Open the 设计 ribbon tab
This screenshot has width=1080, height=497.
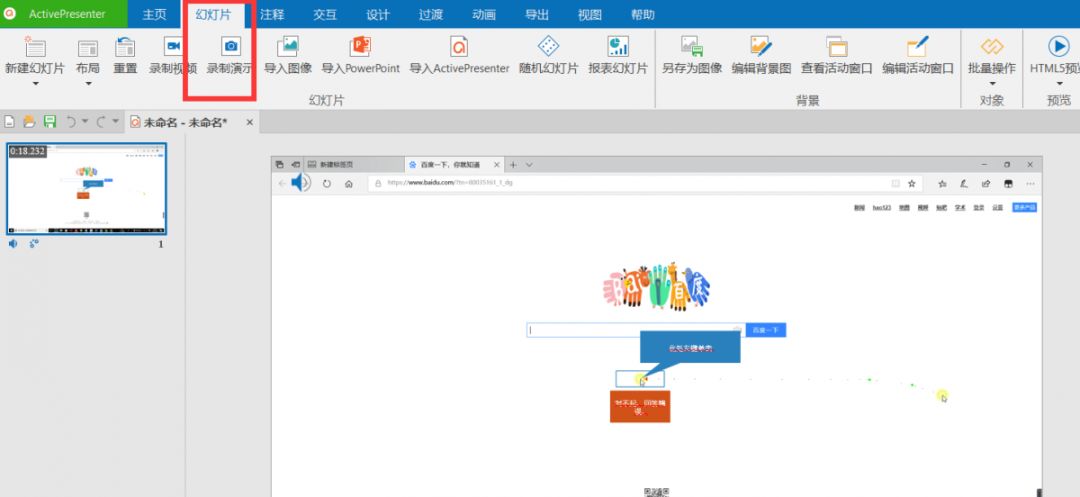378,14
